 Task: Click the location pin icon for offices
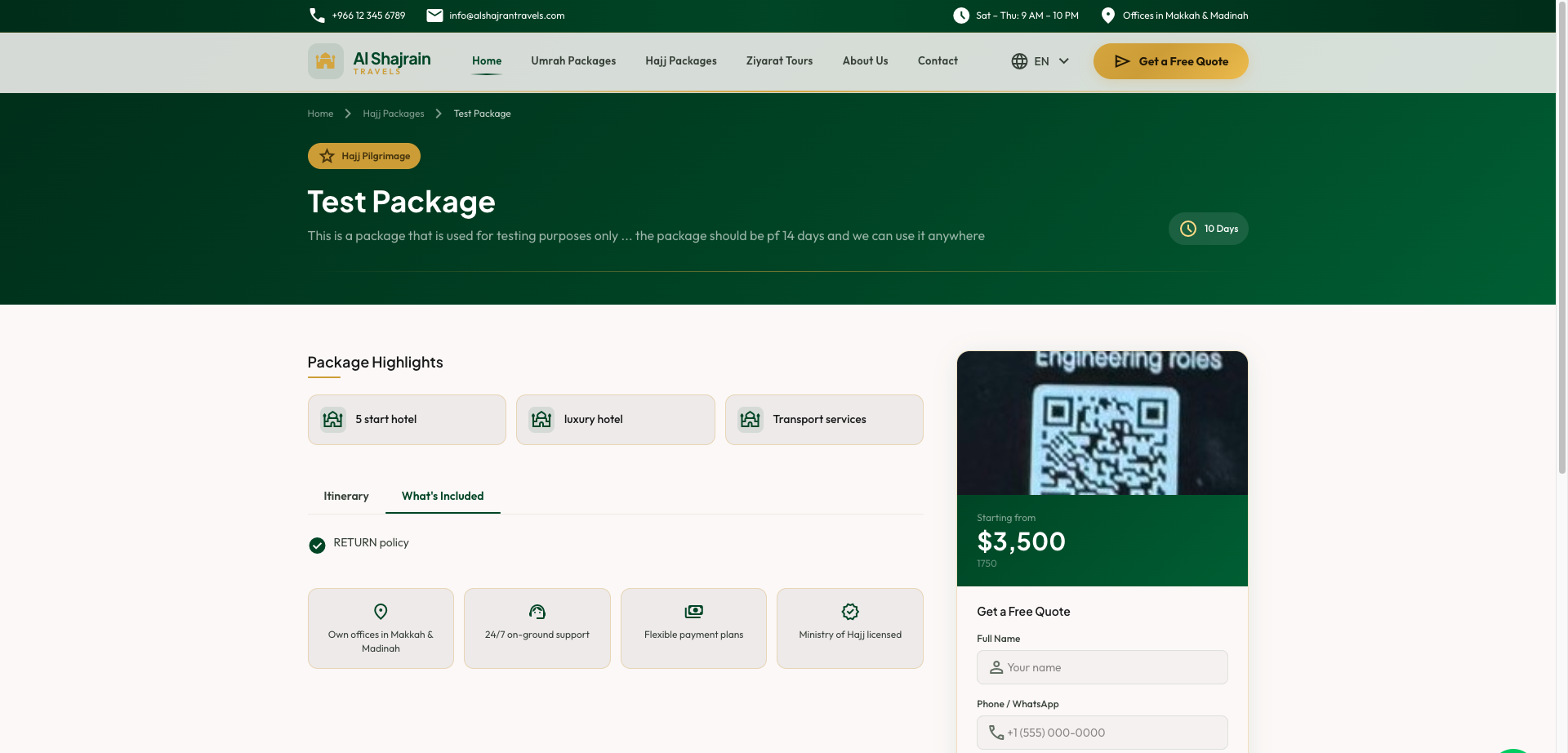1108,16
